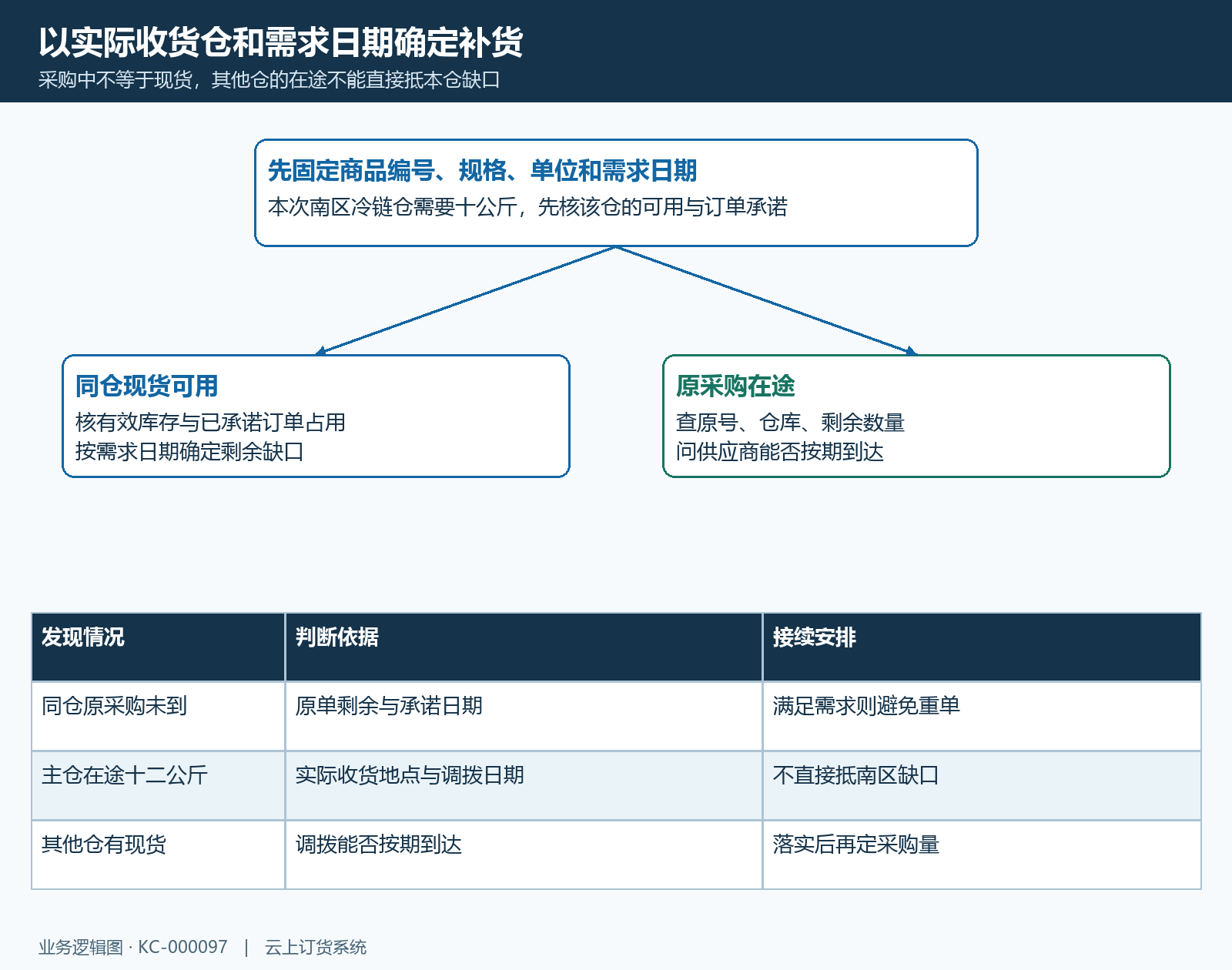Screen dimensions: 1232x970
Task: Select the 同仓现货可用 box heading
Action: coord(146,386)
